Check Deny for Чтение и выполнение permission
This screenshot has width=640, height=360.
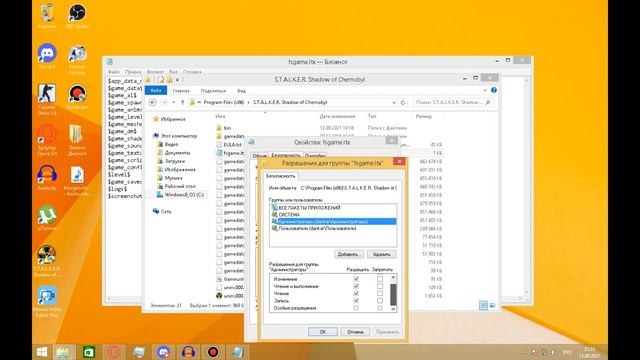pos(380,287)
